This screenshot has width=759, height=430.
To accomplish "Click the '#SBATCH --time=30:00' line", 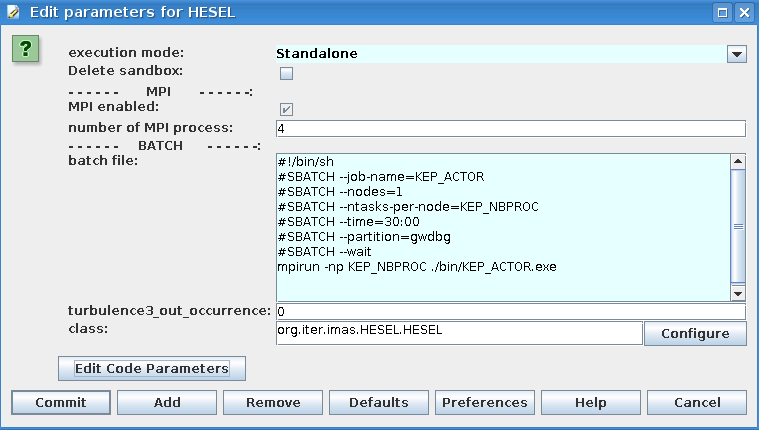I will [x=349, y=222].
